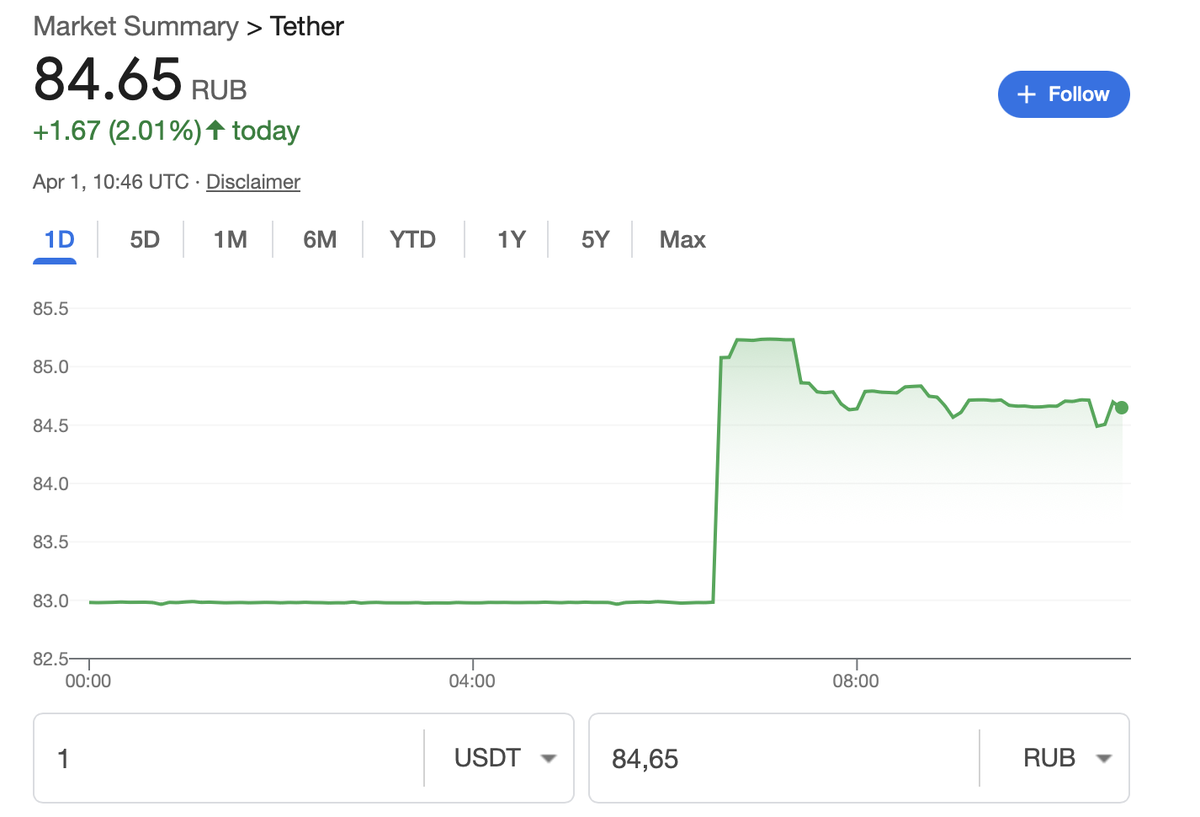Show the Max time range chart

coord(681,239)
